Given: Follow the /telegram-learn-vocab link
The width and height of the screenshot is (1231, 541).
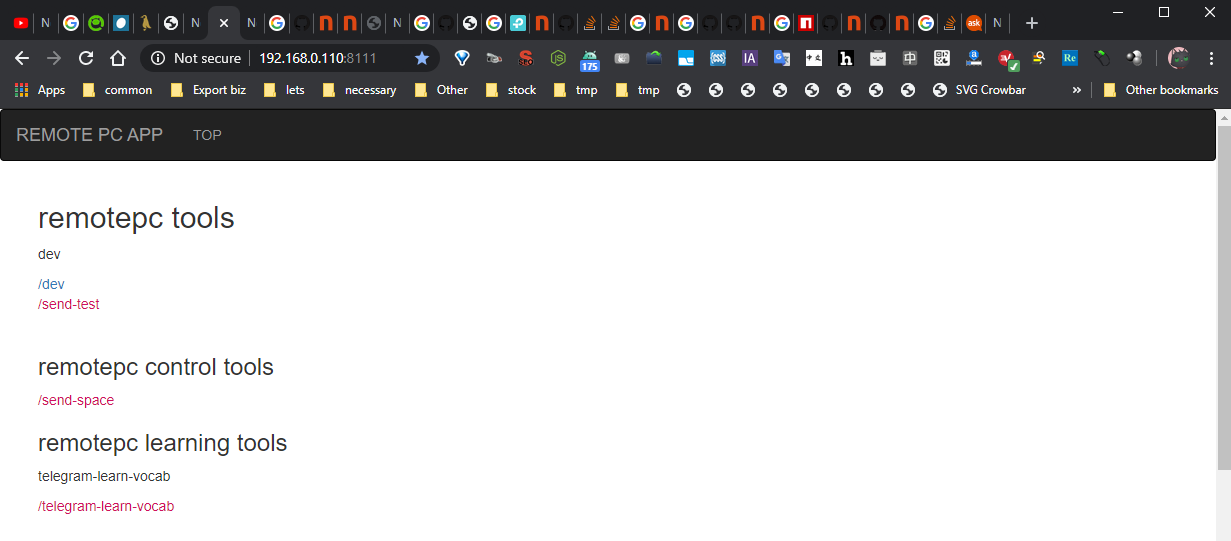Looking at the screenshot, I should click(x=106, y=506).
